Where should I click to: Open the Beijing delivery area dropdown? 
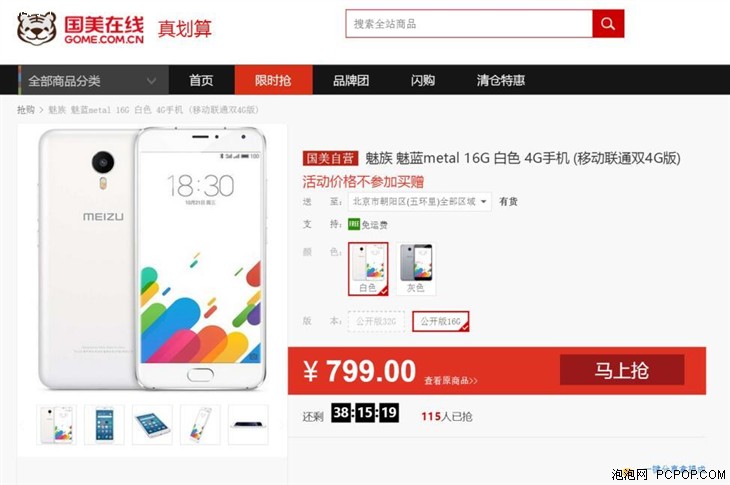(x=419, y=202)
